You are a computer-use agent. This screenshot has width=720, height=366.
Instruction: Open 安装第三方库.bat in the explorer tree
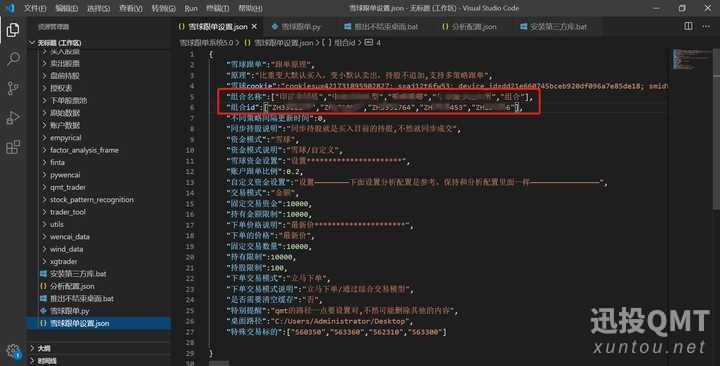[x=78, y=274]
